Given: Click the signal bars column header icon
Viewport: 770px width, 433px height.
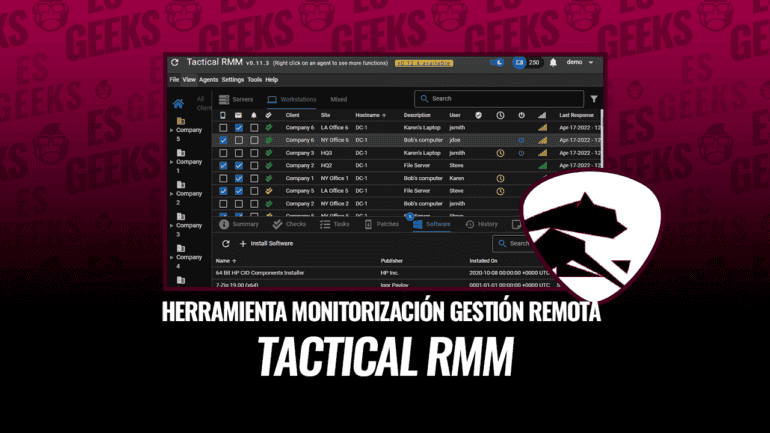Looking at the screenshot, I should coord(542,115).
